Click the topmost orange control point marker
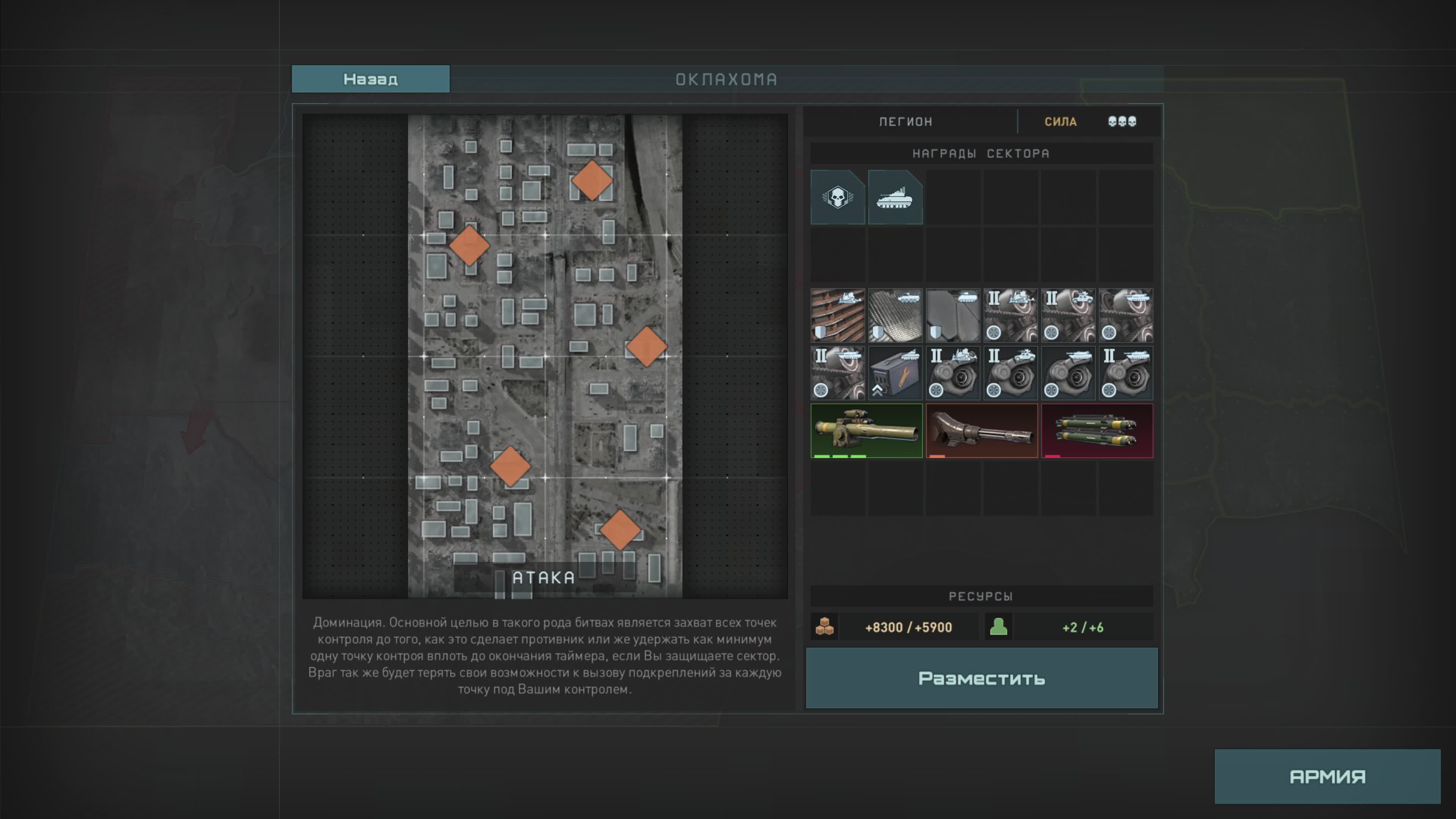The width and height of the screenshot is (1456, 819). pyautogui.click(x=592, y=180)
